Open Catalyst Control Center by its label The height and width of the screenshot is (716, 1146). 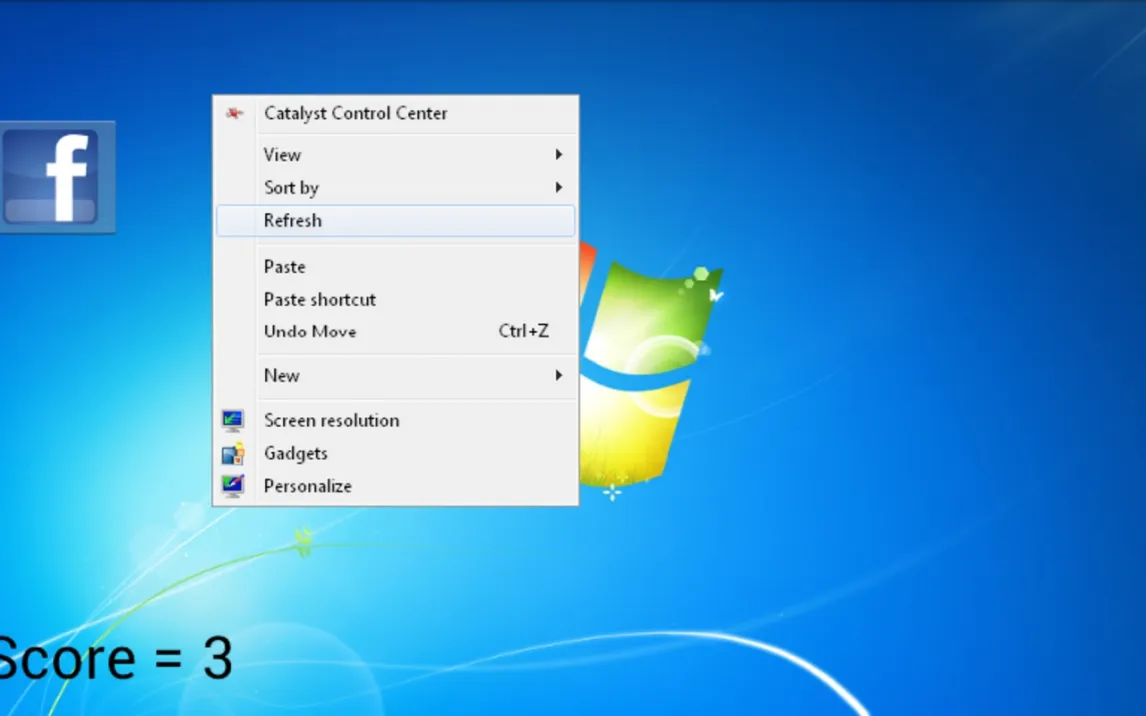[356, 113]
